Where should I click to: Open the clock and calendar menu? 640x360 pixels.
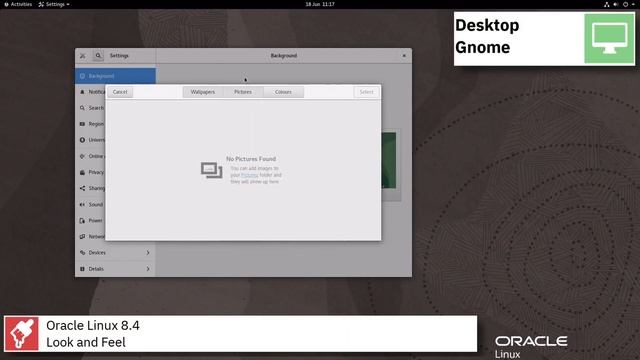(x=320, y=4)
